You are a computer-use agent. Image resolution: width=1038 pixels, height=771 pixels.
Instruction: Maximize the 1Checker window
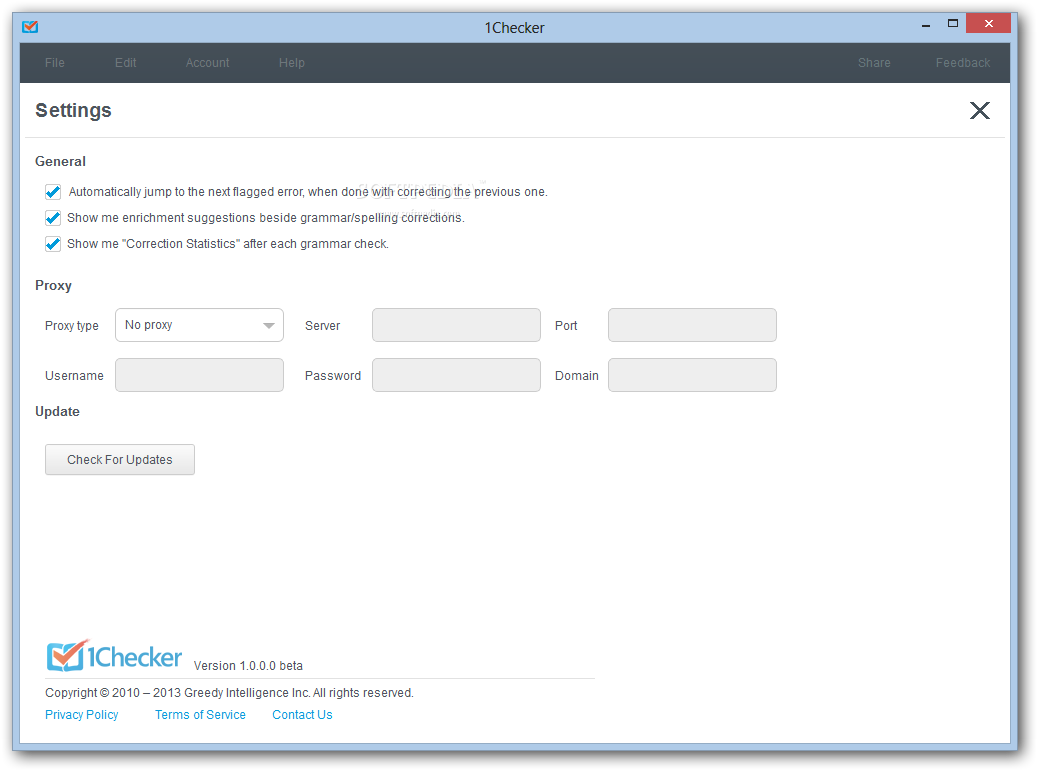[953, 23]
